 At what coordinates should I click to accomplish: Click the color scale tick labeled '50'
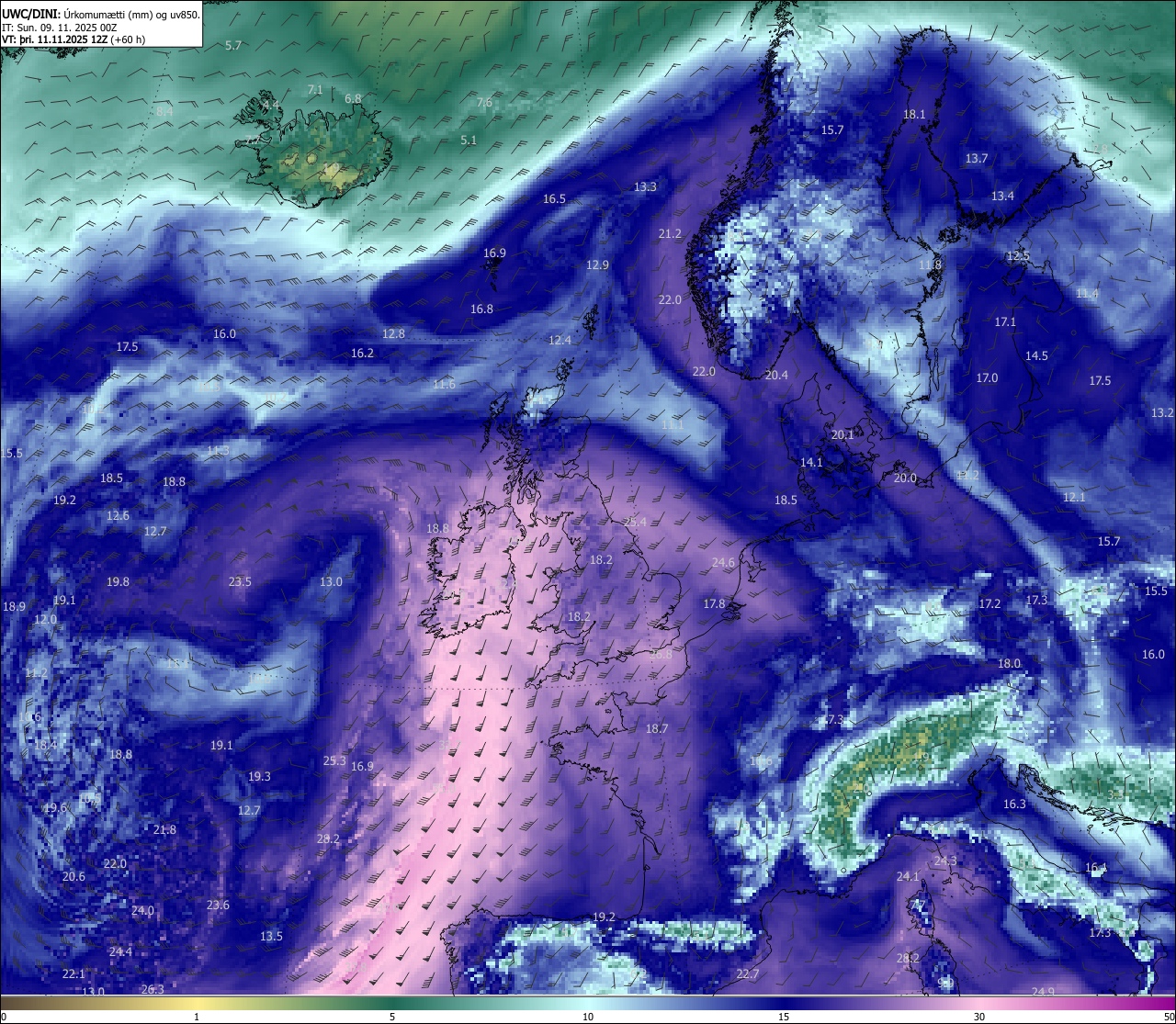click(1168, 1017)
